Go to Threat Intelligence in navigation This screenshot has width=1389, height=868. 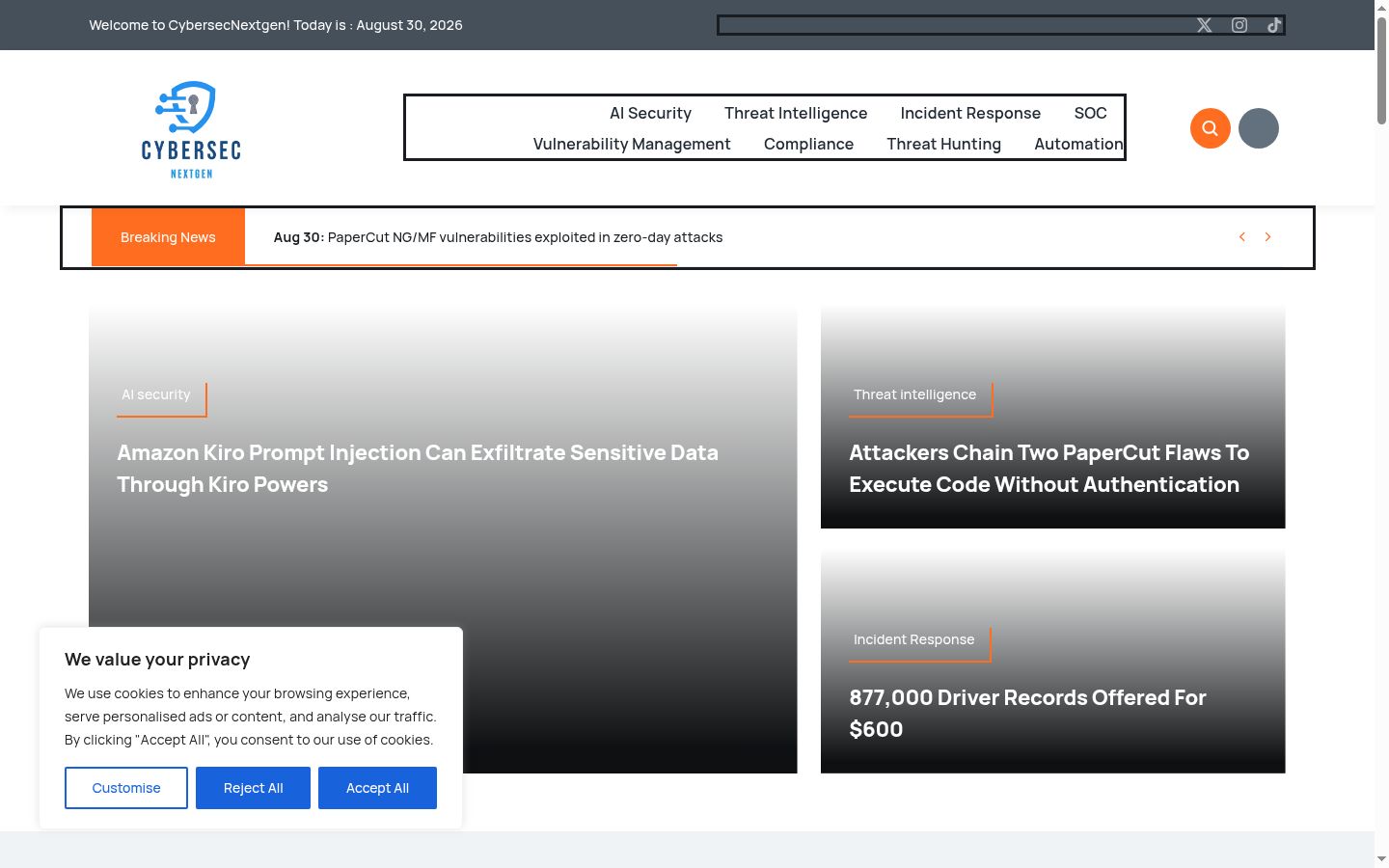coord(796,113)
